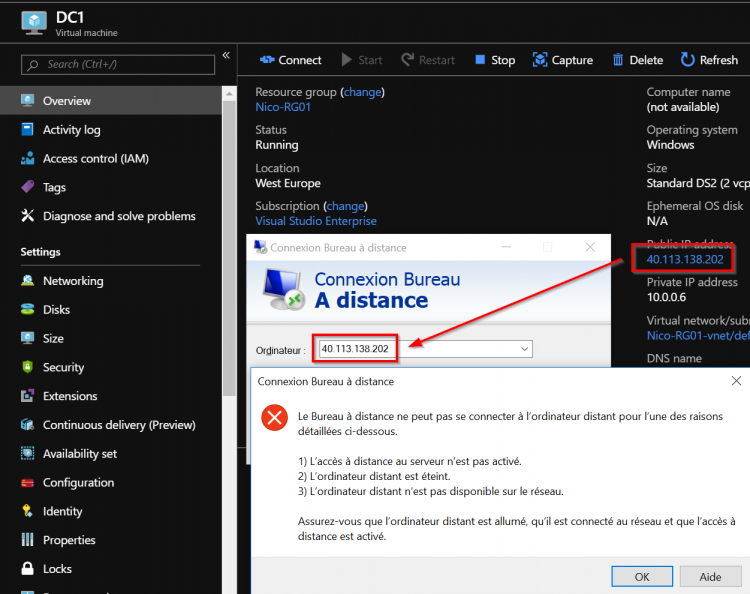Click the Remote Desktop window title icon

tap(260, 247)
